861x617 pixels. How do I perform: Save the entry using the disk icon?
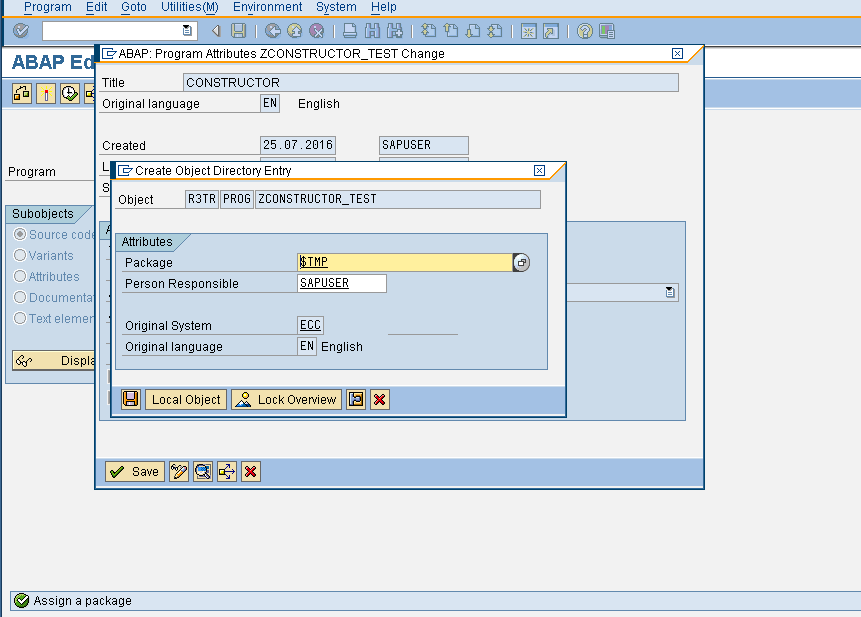pyautogui.click(x=130, y=399)
